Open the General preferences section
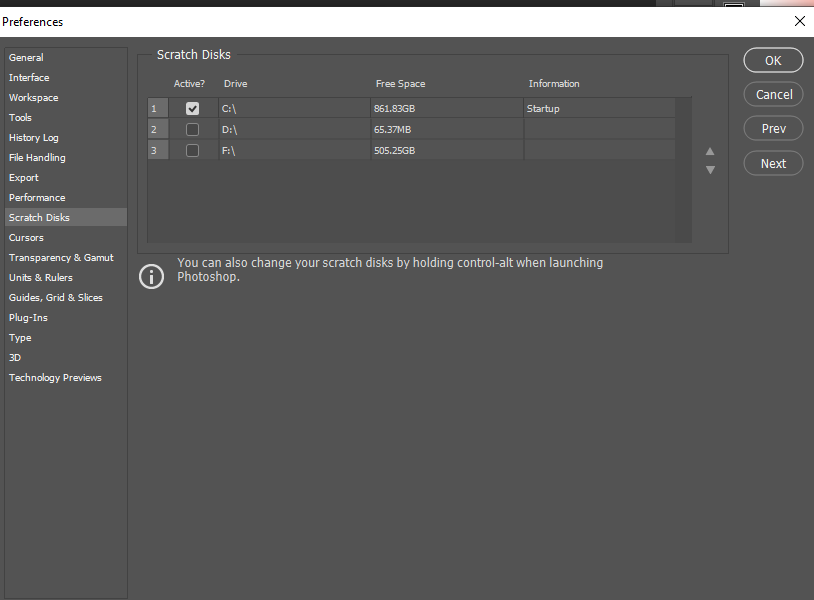 (x=65, y=58)
